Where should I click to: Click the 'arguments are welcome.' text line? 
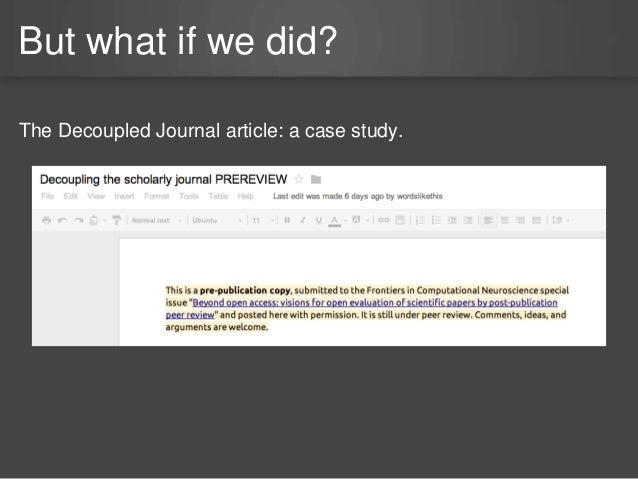pos(216,327)
